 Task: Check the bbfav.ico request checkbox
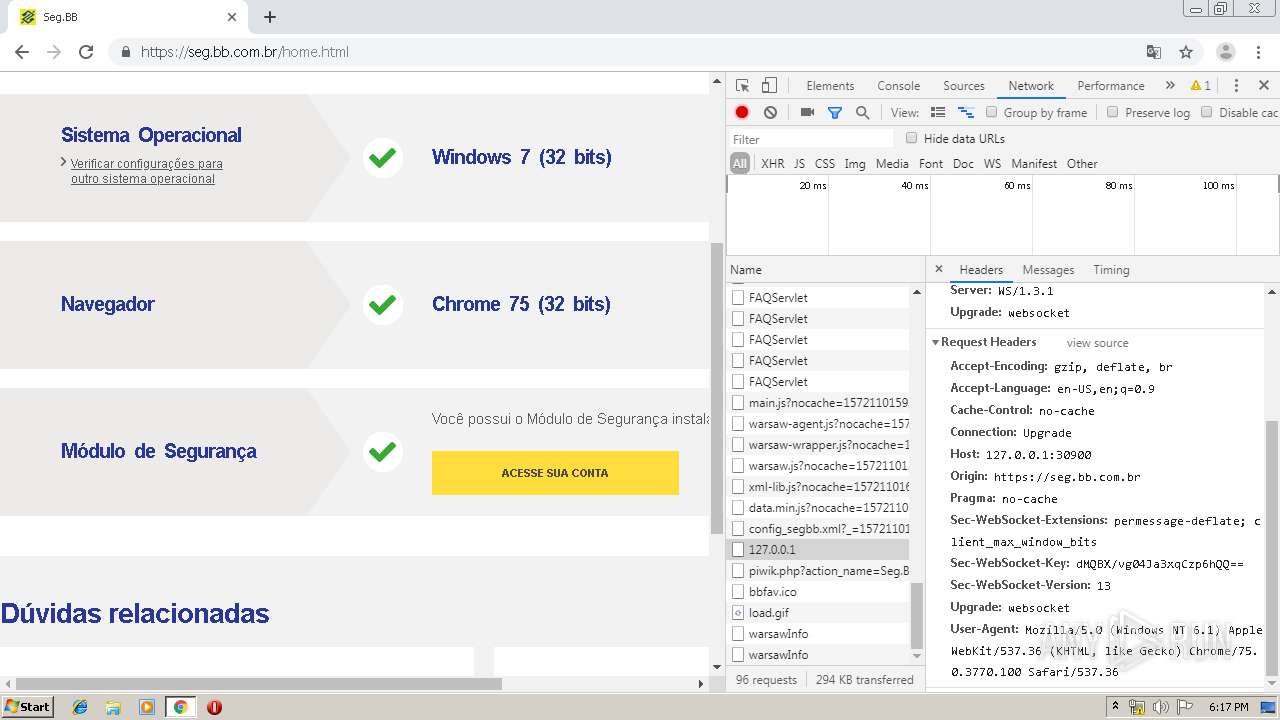coord(738,591)
